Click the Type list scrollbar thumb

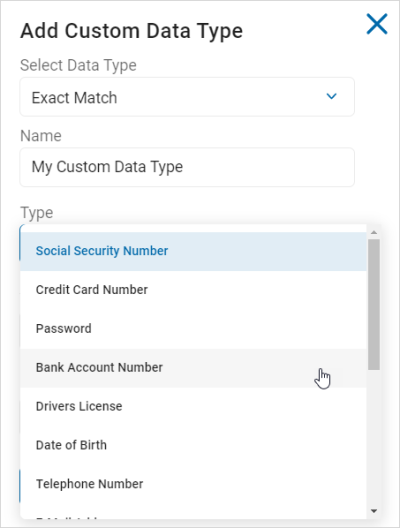pyautogui.click(x=374, y=304)
